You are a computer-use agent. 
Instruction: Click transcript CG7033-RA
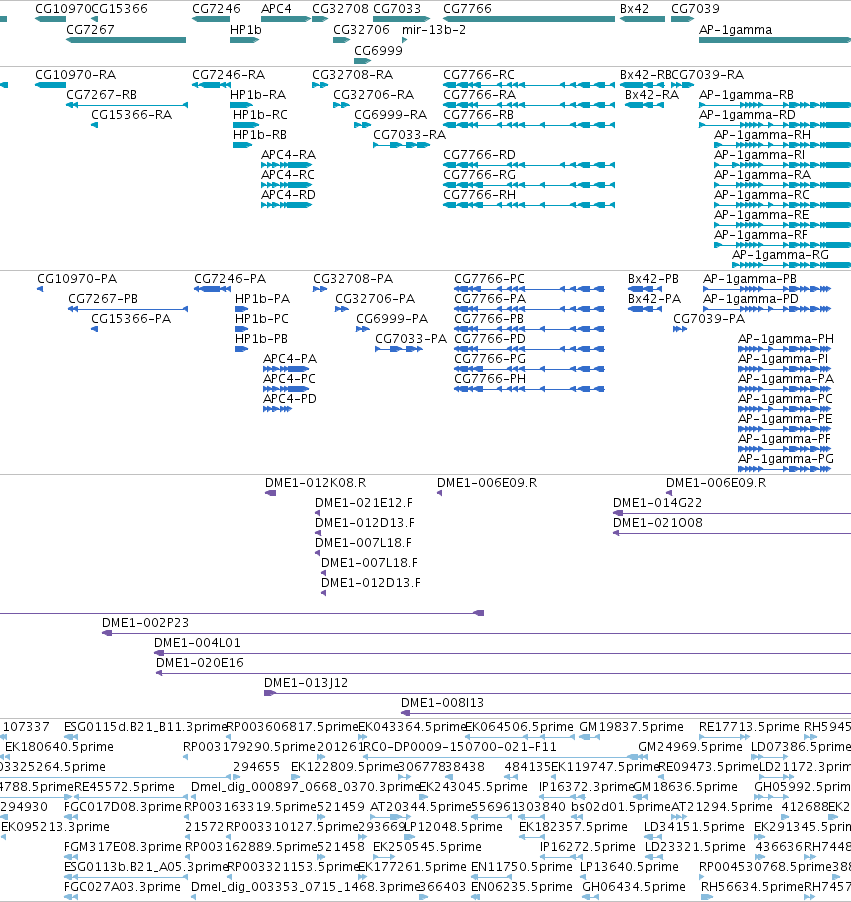410,135
